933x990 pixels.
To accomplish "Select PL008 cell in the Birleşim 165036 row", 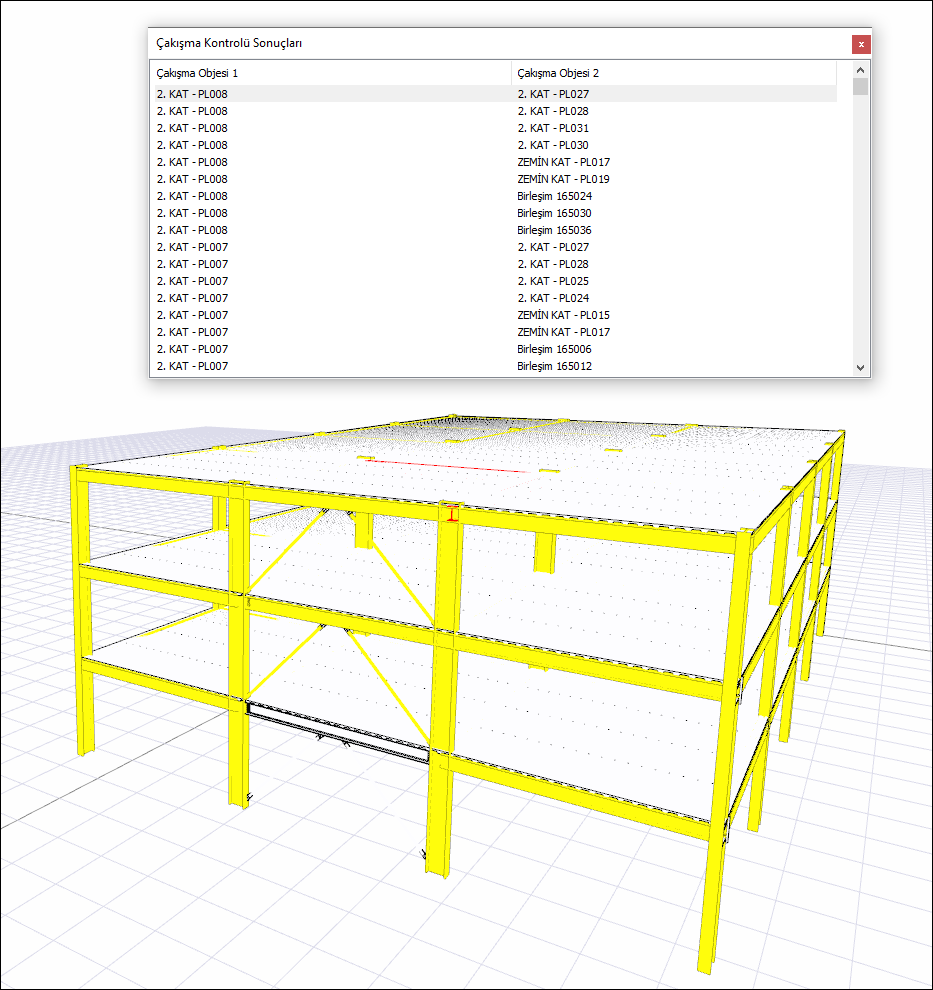I will (192, 230).
